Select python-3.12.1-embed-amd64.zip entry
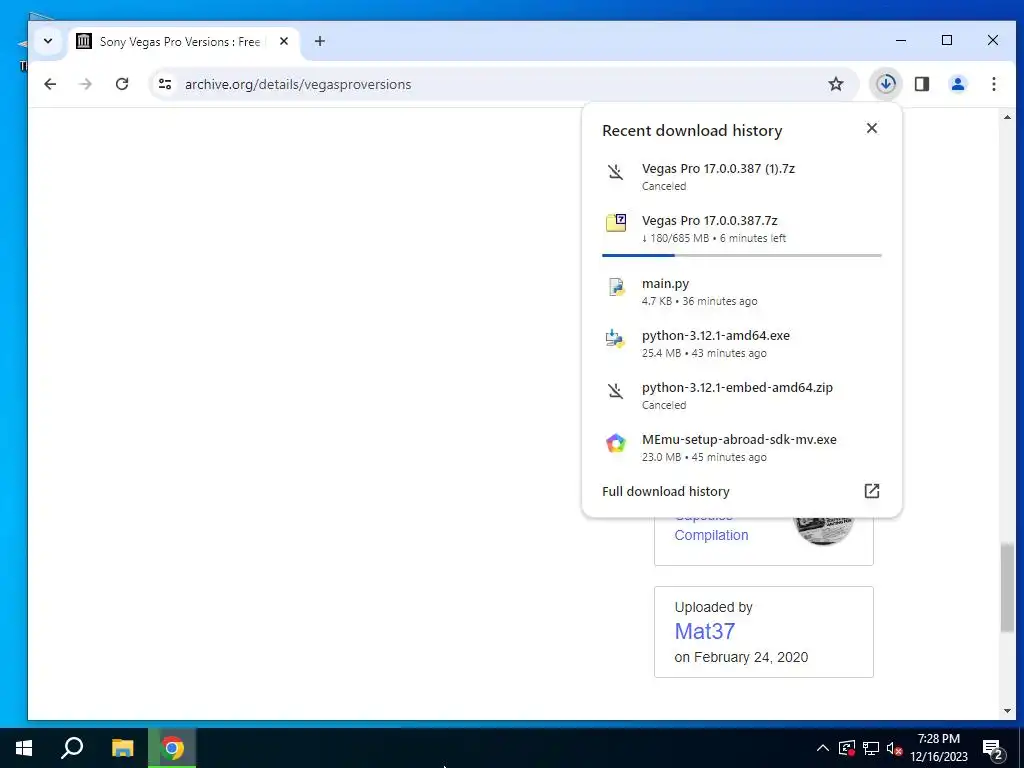 (742, 396)
